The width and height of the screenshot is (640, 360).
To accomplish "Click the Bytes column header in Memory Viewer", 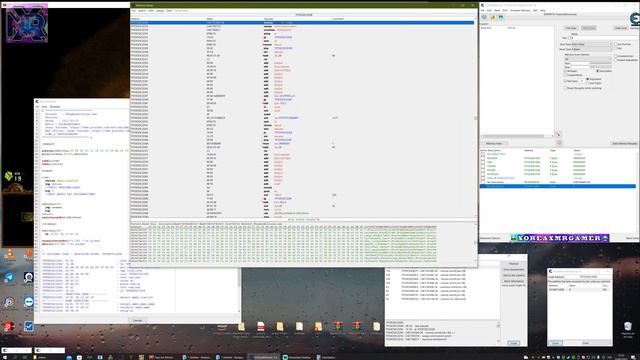I will [210, 19].
